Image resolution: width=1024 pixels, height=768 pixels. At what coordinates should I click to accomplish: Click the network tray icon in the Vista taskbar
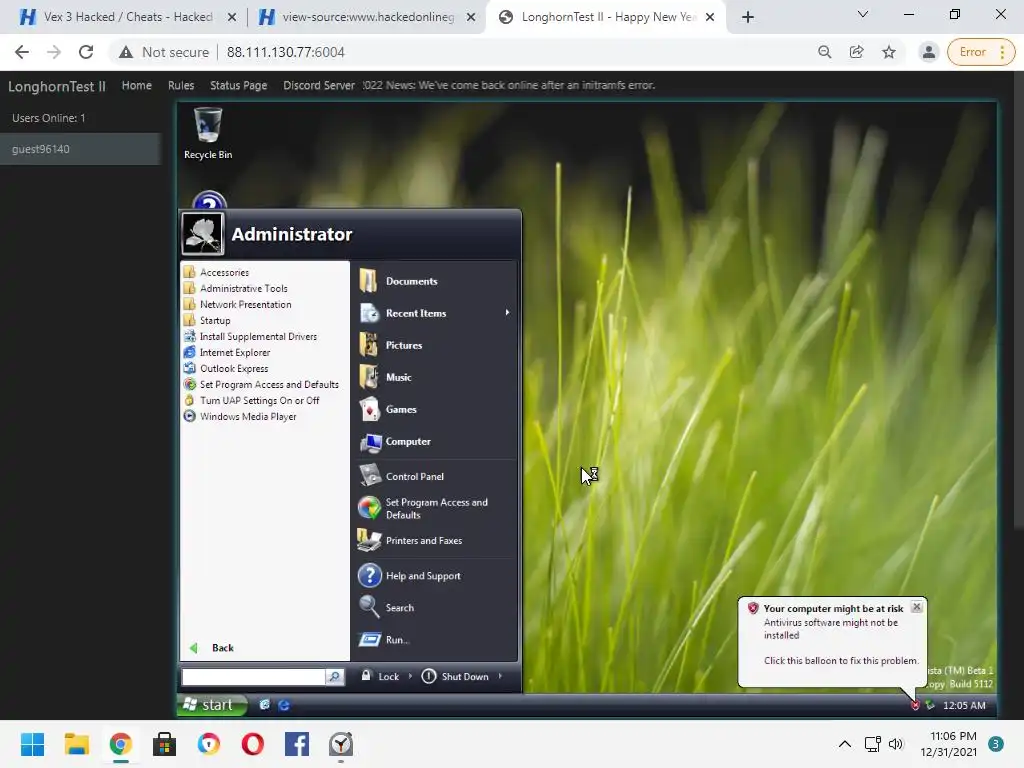click(x=930, y=705)
